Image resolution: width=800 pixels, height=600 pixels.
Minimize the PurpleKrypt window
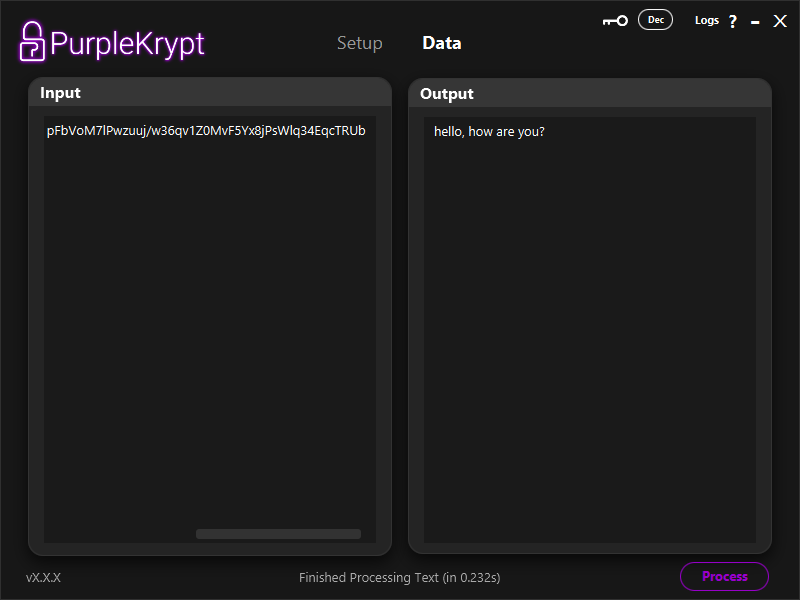(x=755, y=21)
